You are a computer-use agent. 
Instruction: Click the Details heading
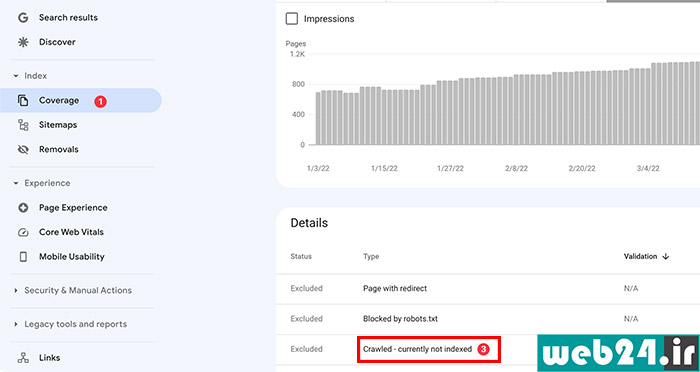coord(309,223)
